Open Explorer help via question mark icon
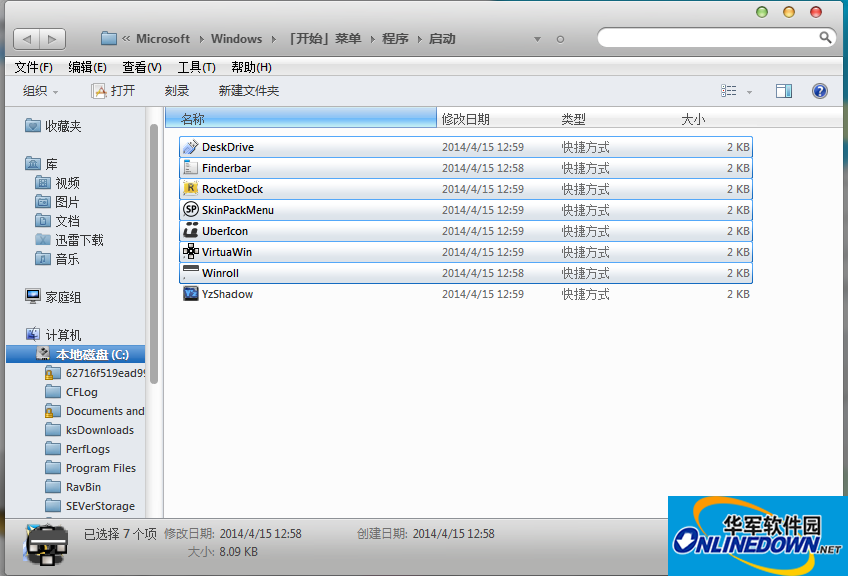The image size is (848, 576). pos(819,90)
